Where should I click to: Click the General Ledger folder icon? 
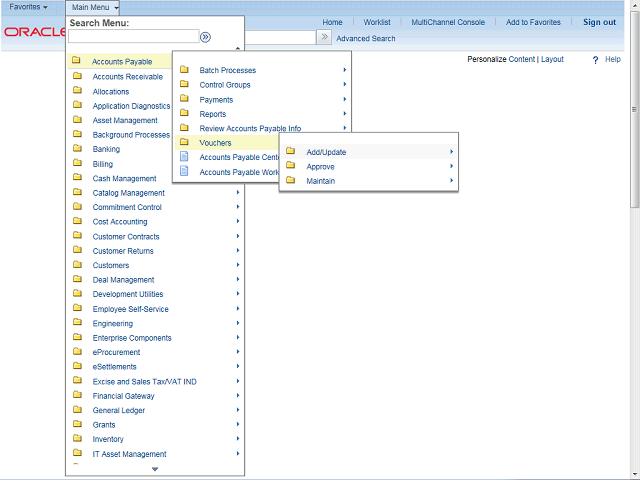pyautogui.click(x=77, y=410)
